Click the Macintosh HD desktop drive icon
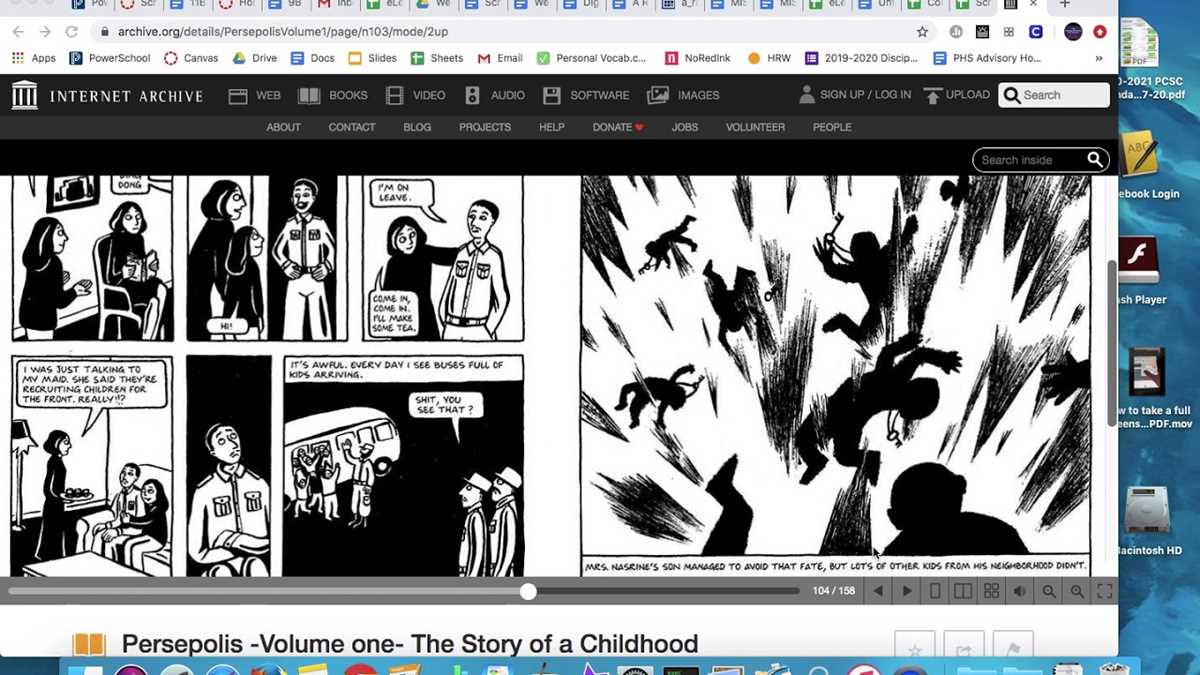1200x675 pixels. click(1146, 522)
